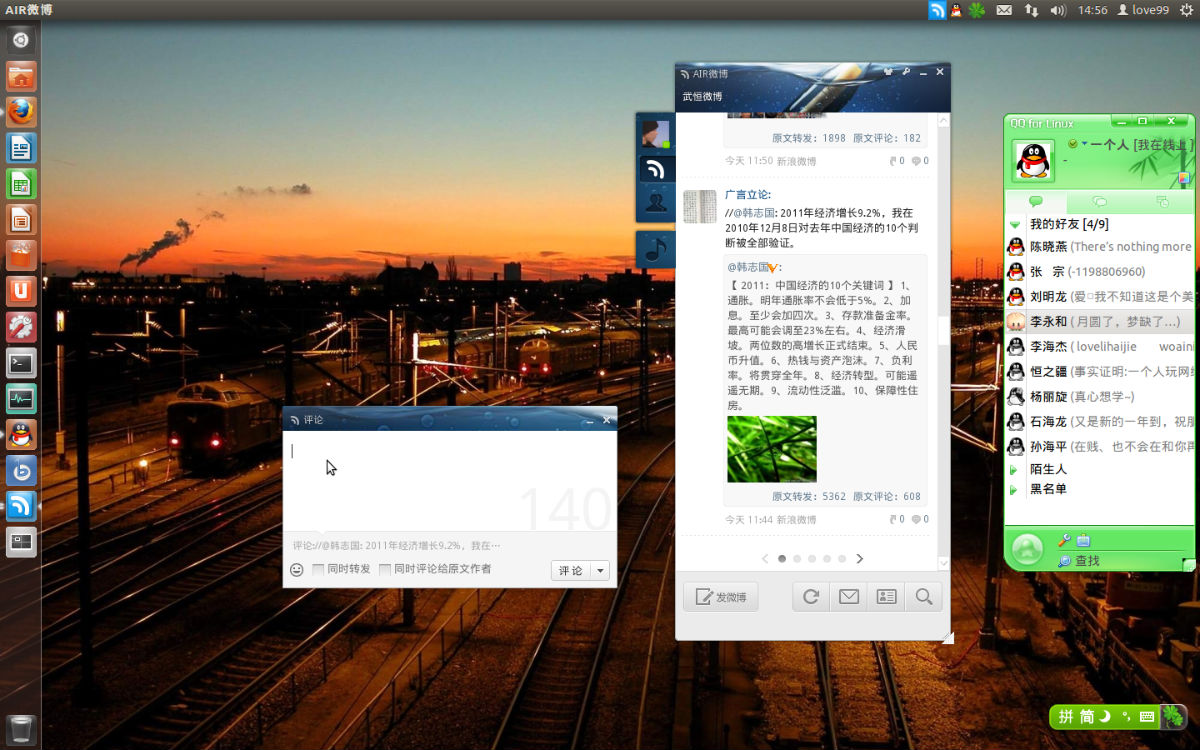Image resolution: width=1200 pixels, height=750 pixels.
Task: Switch to the QQ contacts tab
Action: click(1036, 202)
